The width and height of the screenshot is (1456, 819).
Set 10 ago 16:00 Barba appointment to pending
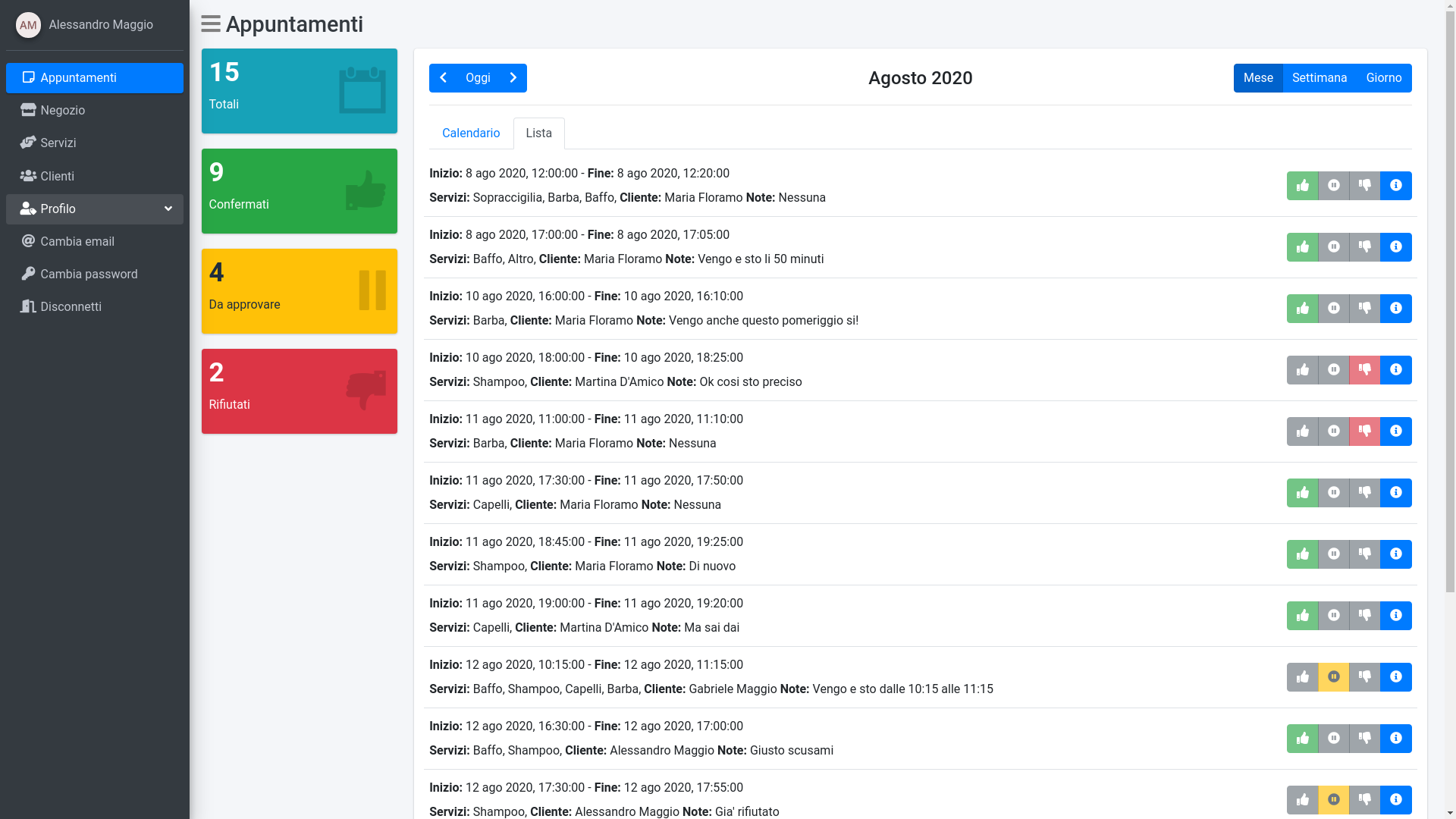[x=1333, y=309]
